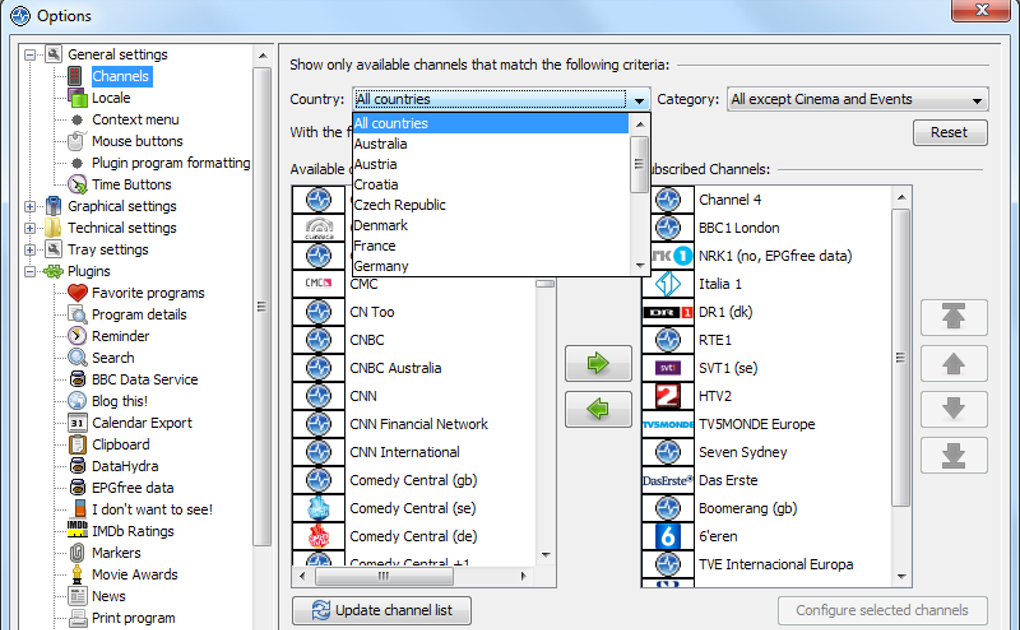
Task: Choose Czech Republic from country list
Action: [491, 205]
